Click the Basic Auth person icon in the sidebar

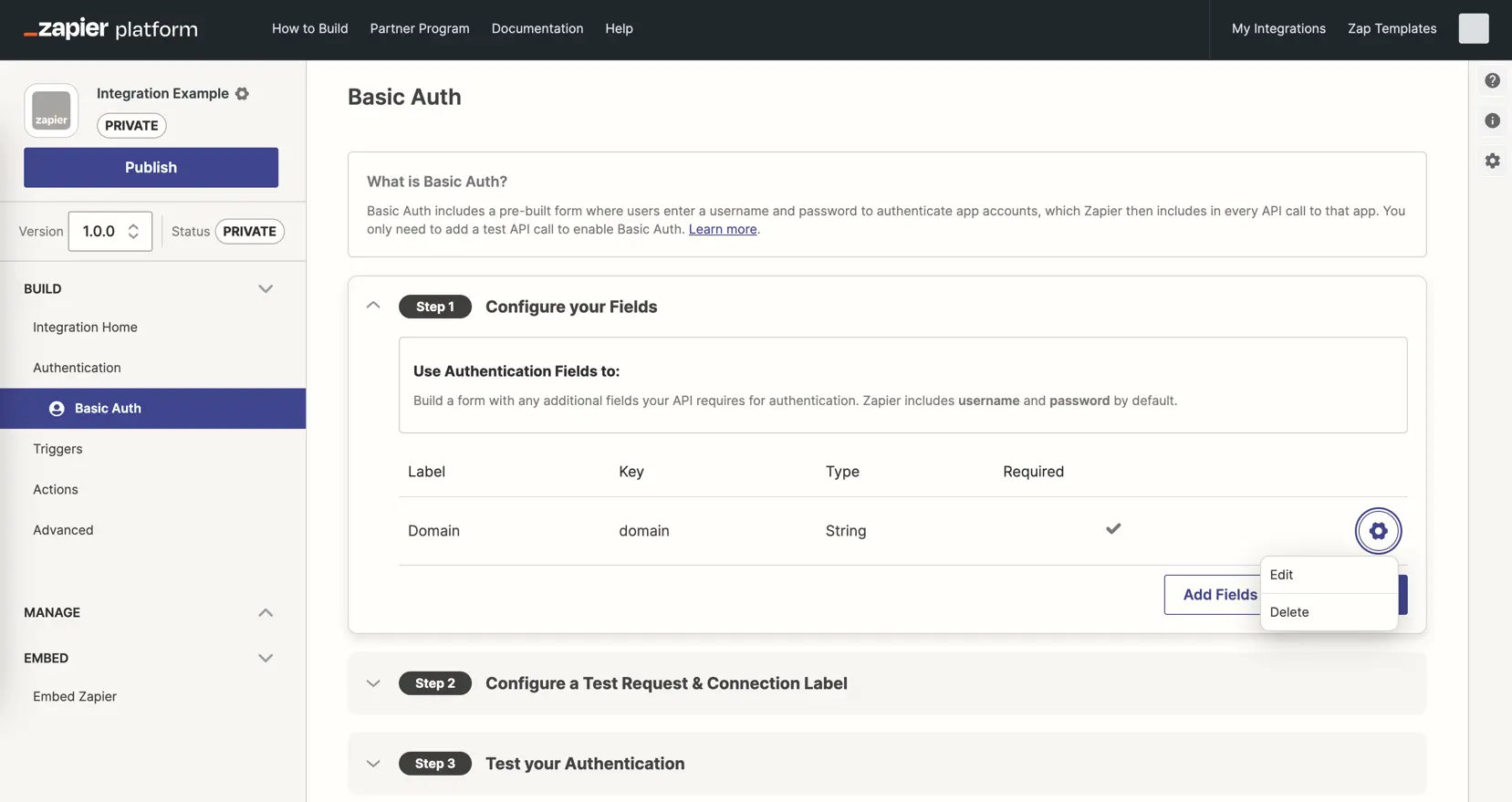(x=57, y=409)
